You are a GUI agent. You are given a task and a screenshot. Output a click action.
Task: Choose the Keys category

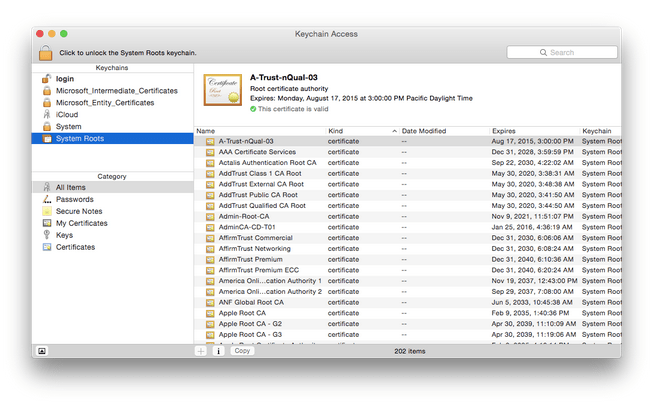pyautogui.click(x=113, y=235)
